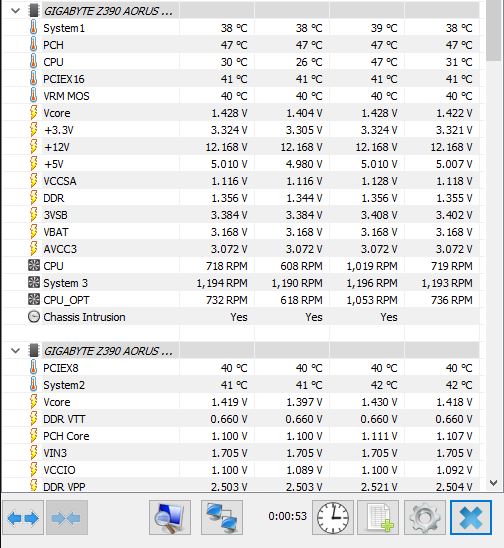Image resolution: width=504 pixels, height=548 pixels.
Task: Click the lightning icon beside +3.3V
Action: tap(34, 130)
